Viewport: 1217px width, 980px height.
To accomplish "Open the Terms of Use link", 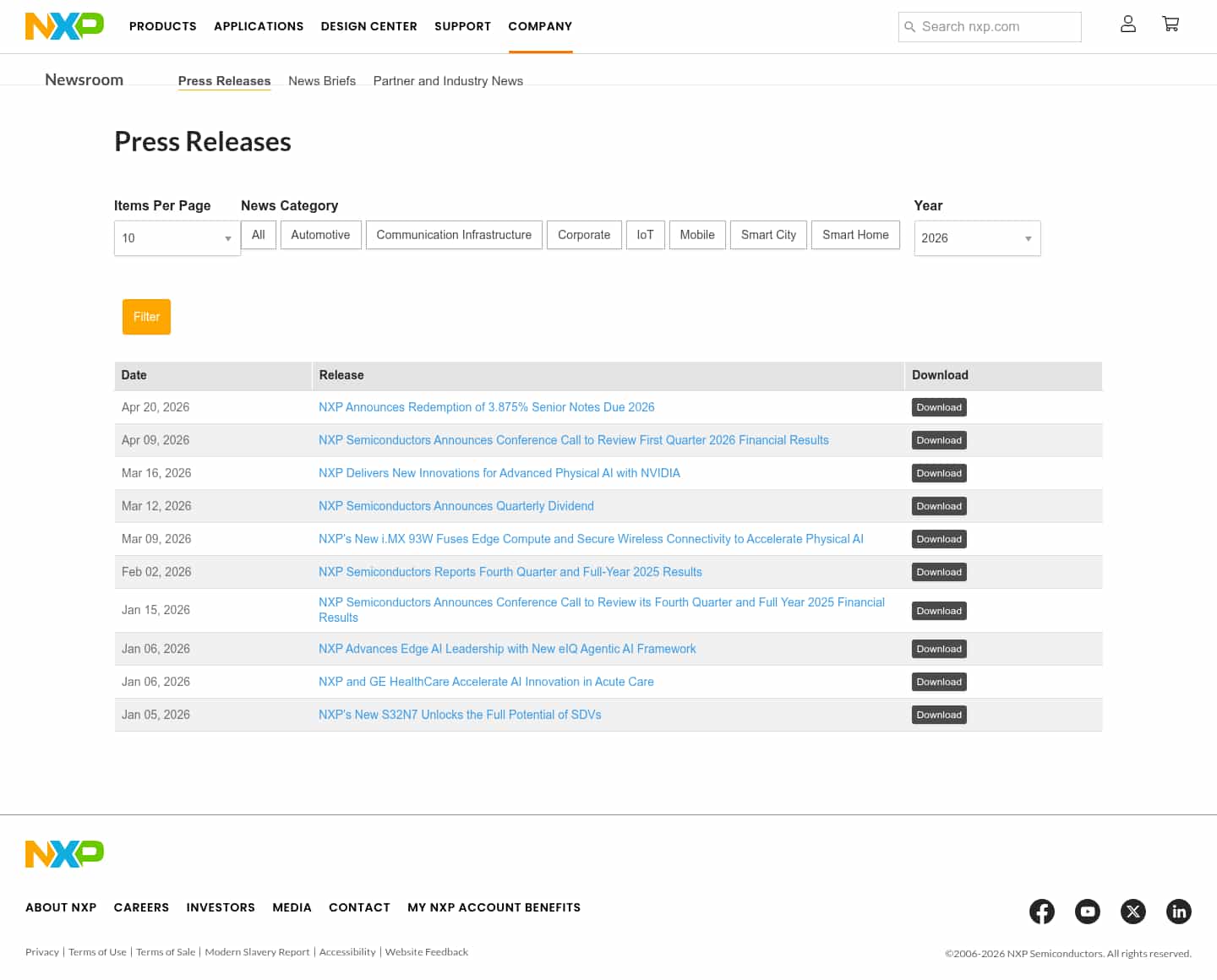I will 97,952.
